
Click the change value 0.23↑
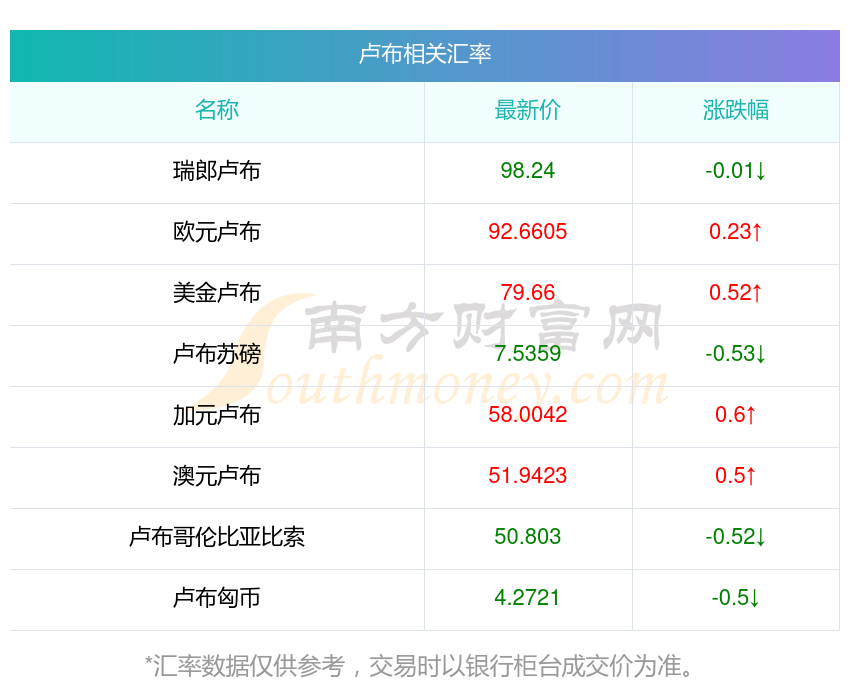[x=736, y=232]
